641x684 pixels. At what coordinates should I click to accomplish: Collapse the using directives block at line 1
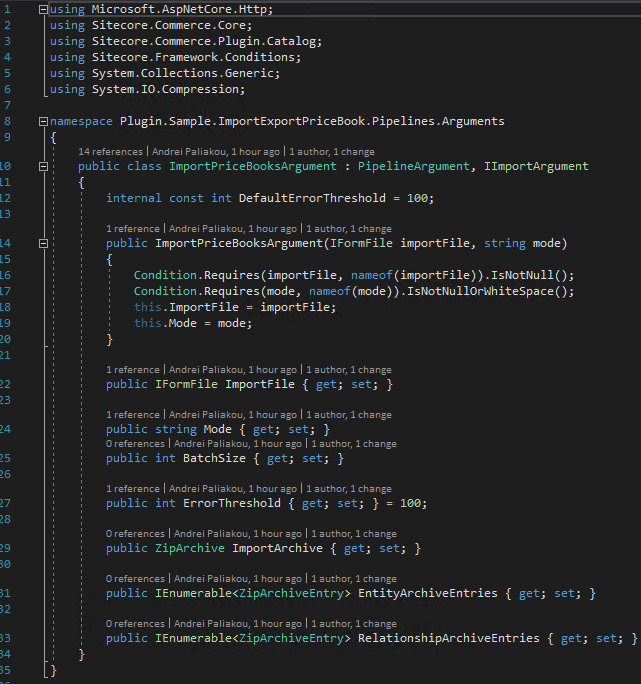point(43,9)
